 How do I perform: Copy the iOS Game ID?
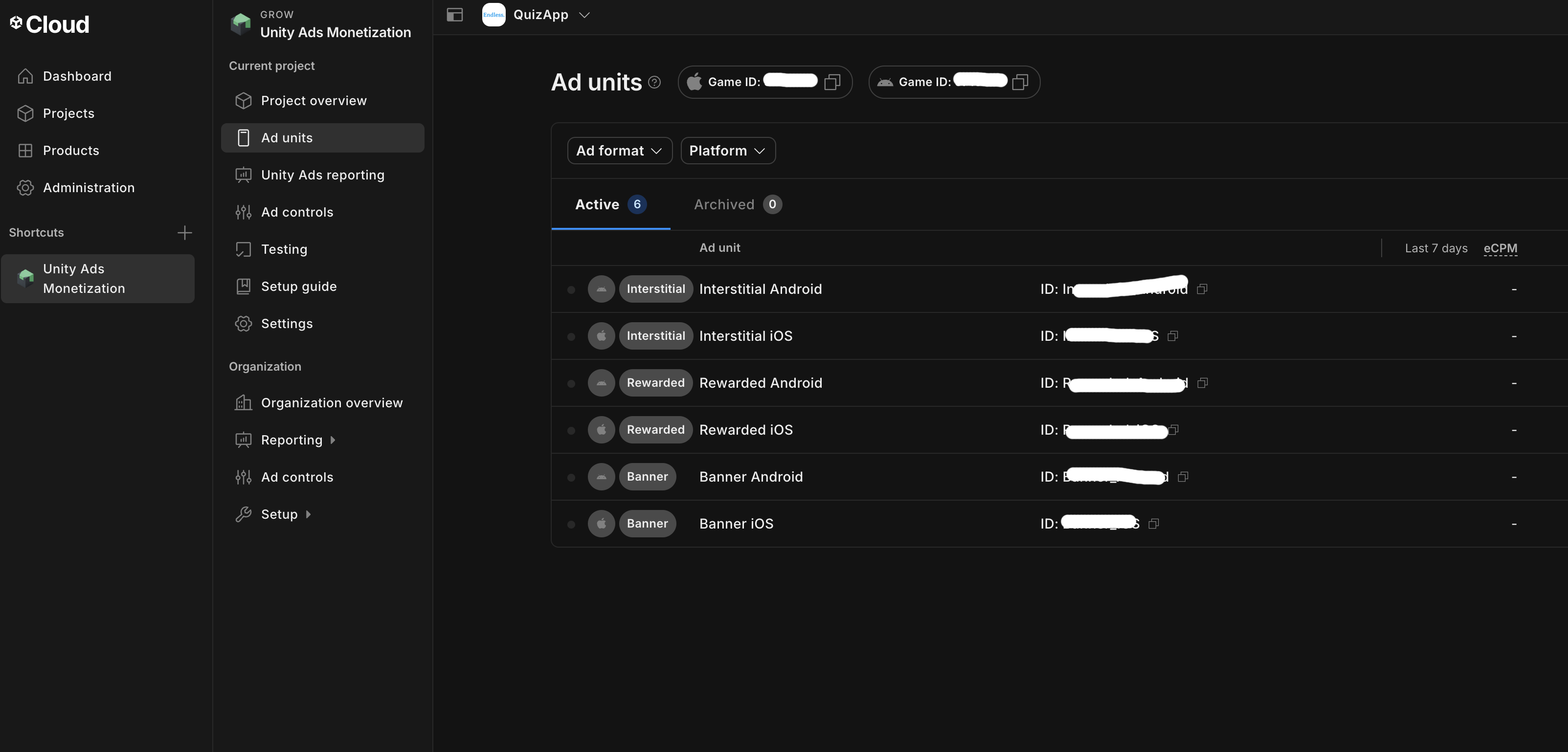832,82
